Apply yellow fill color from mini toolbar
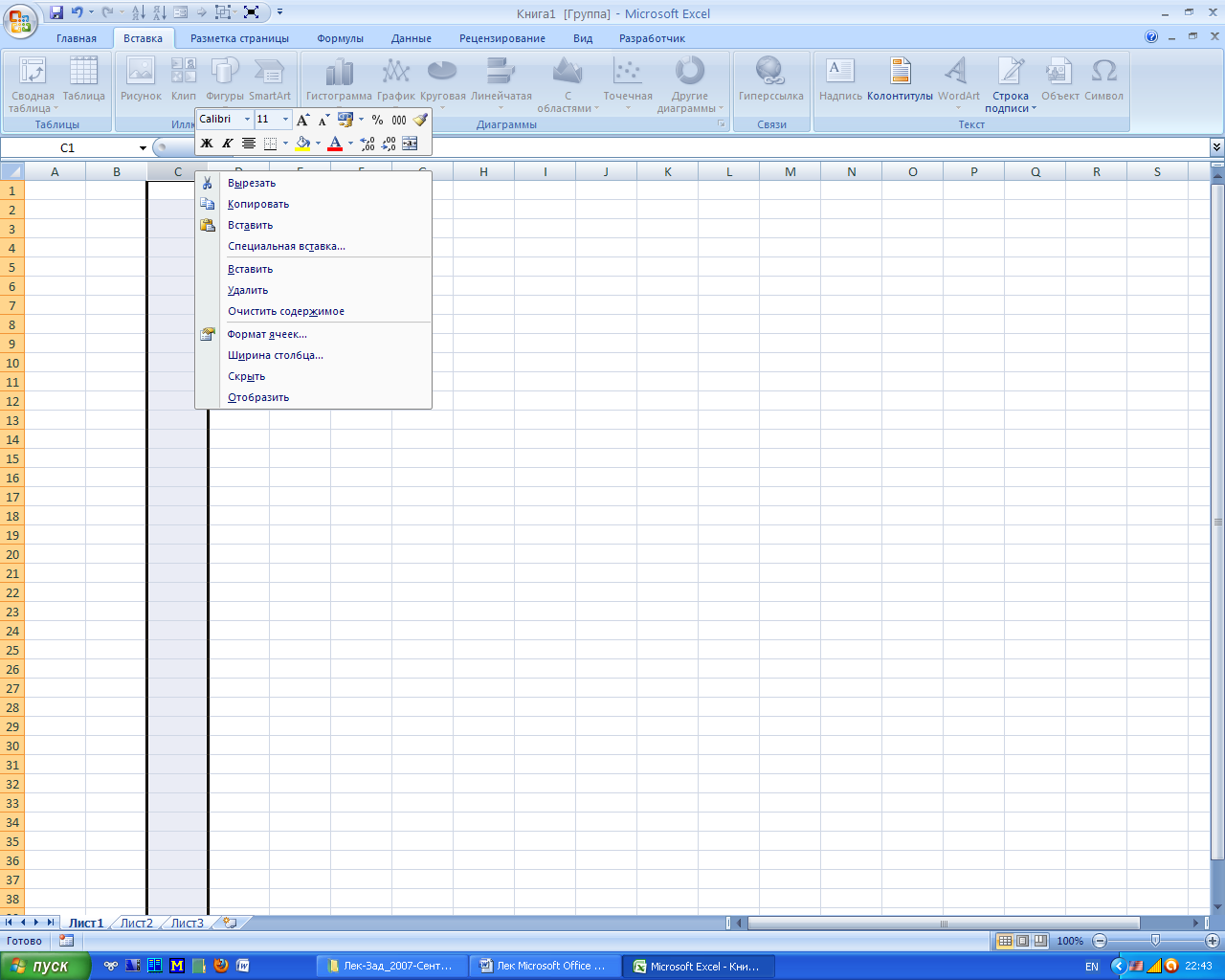This screenshot has height=980, width=1225. (302, 144)
